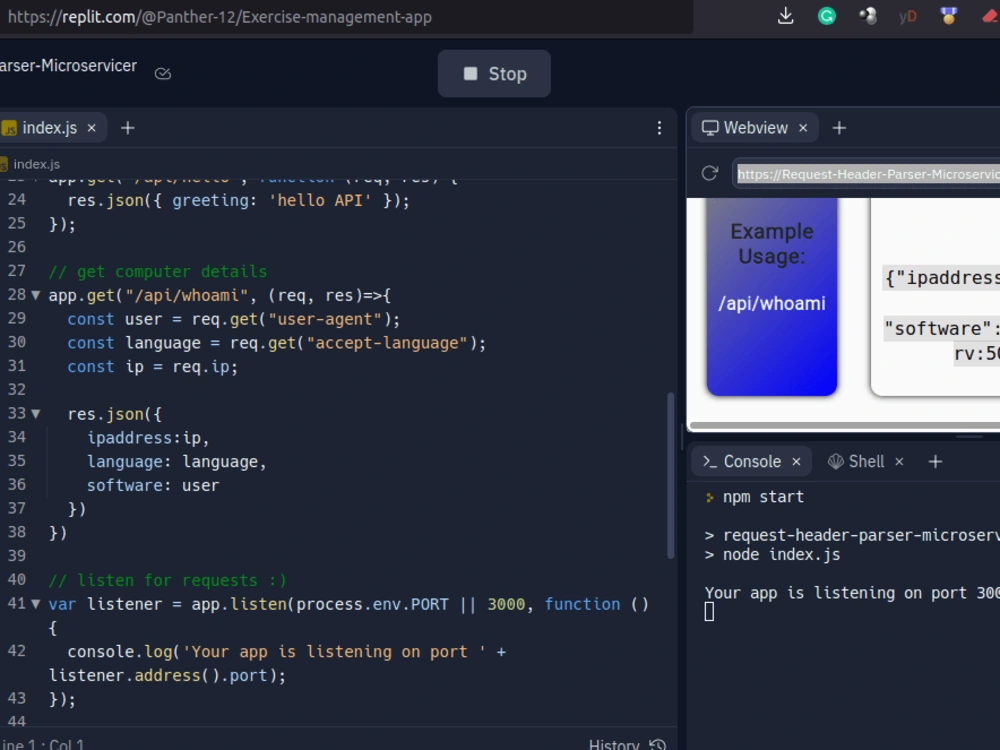
Task: Click the webview URL address field
Action: 867,174
